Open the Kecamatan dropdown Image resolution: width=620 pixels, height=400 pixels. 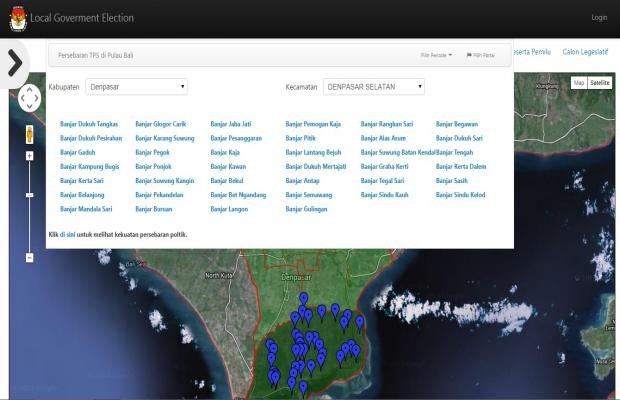(374, 87)
